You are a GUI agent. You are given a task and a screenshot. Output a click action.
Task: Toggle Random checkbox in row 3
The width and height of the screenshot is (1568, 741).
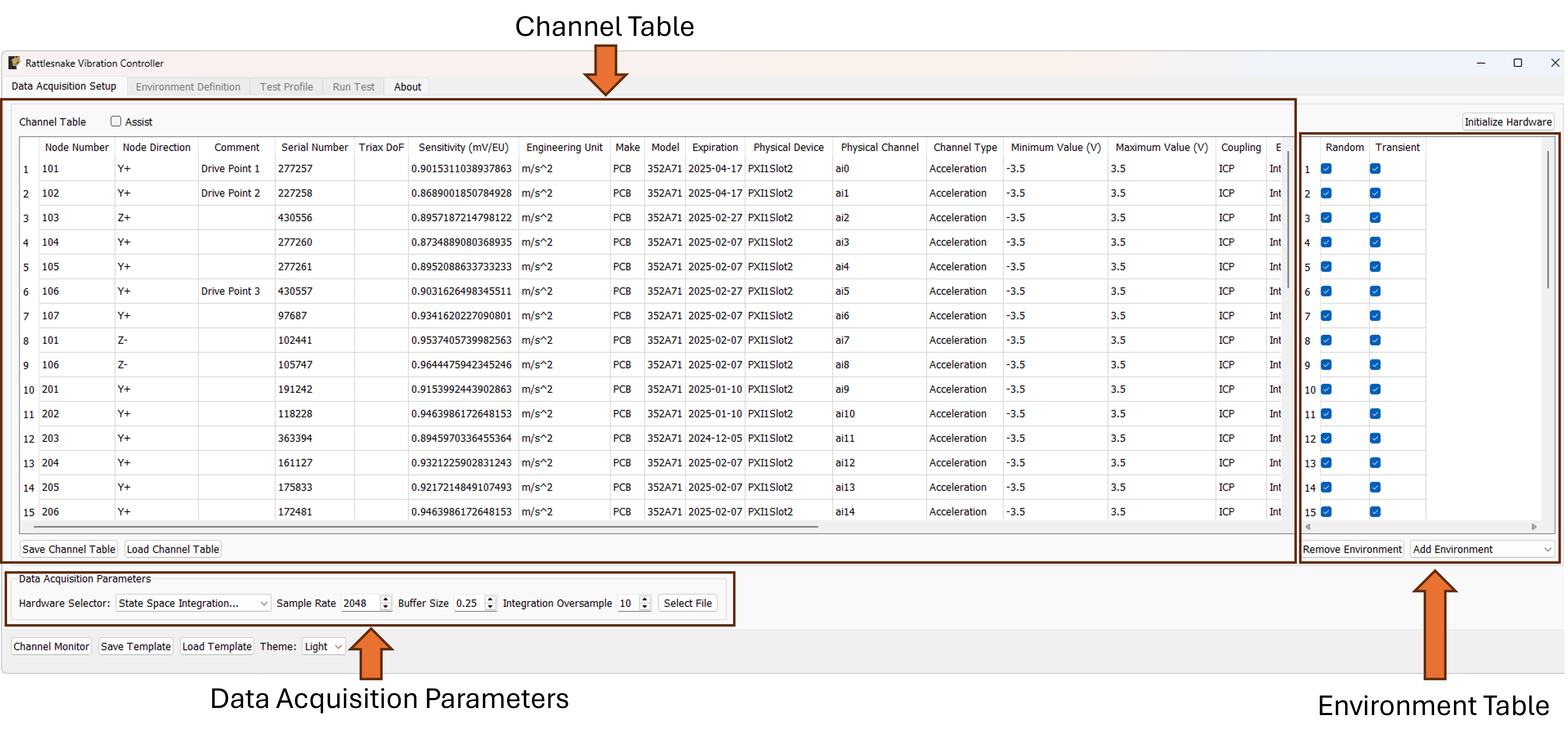click(x=1326, y=218)
